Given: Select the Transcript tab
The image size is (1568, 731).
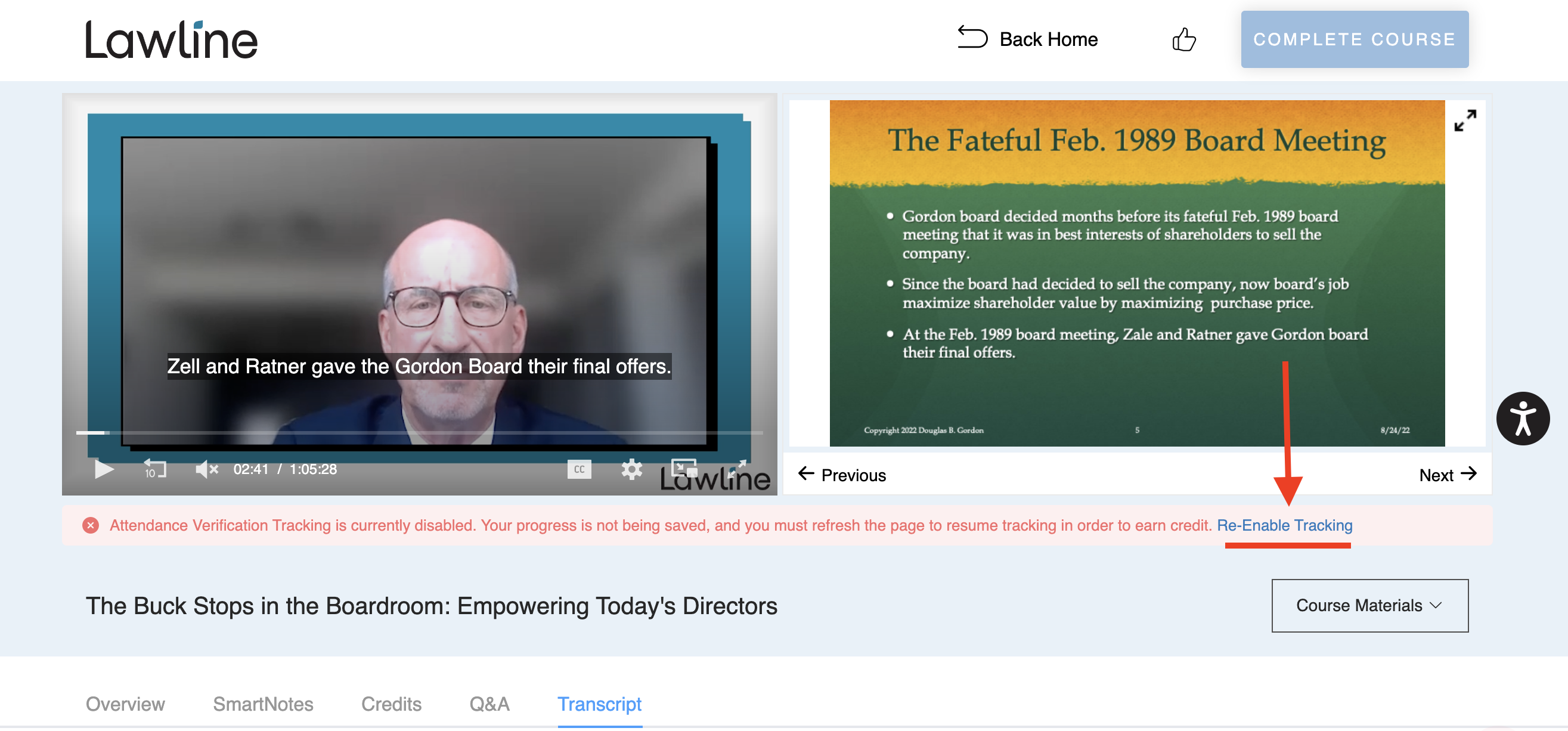Looking at the screenshot, I should (600, 704).
